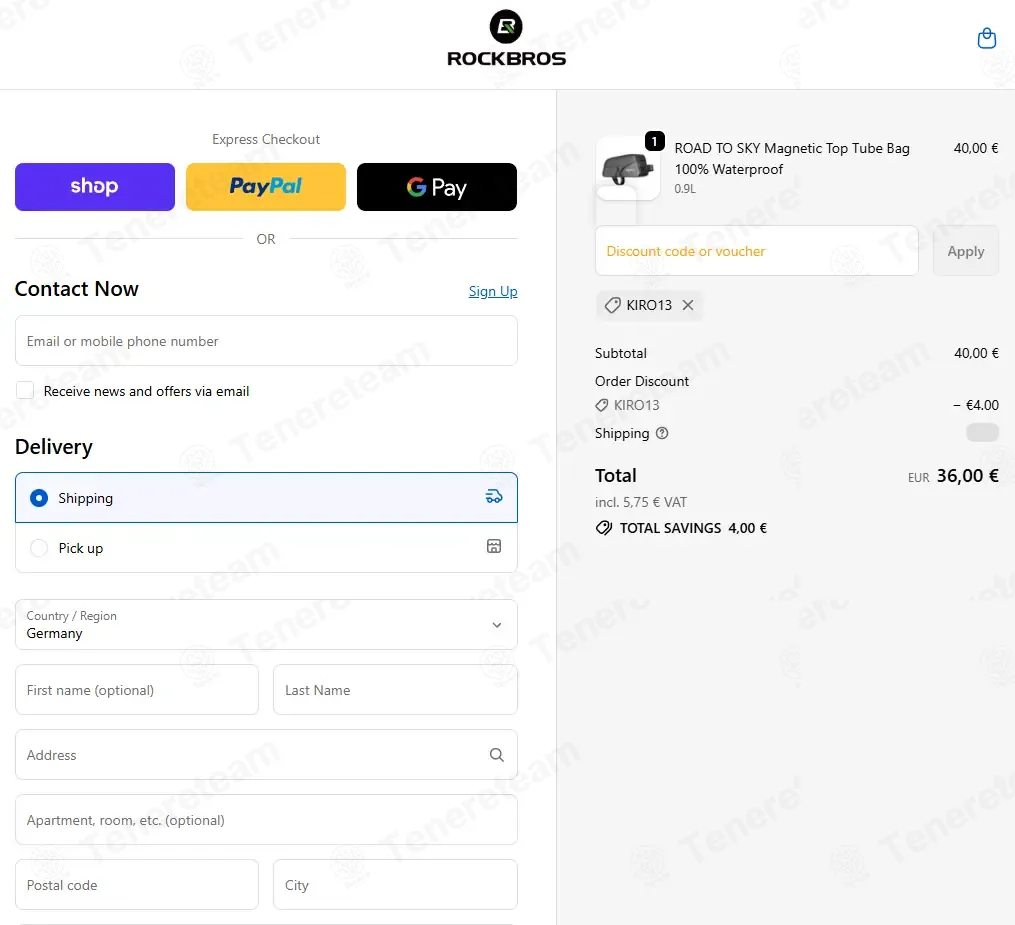Click the ROAD TO SKY Magnetic Top Tube Bag title
Image resolution: width=1015 pixels, height=925 pixels.
click(x=792, y=159)
